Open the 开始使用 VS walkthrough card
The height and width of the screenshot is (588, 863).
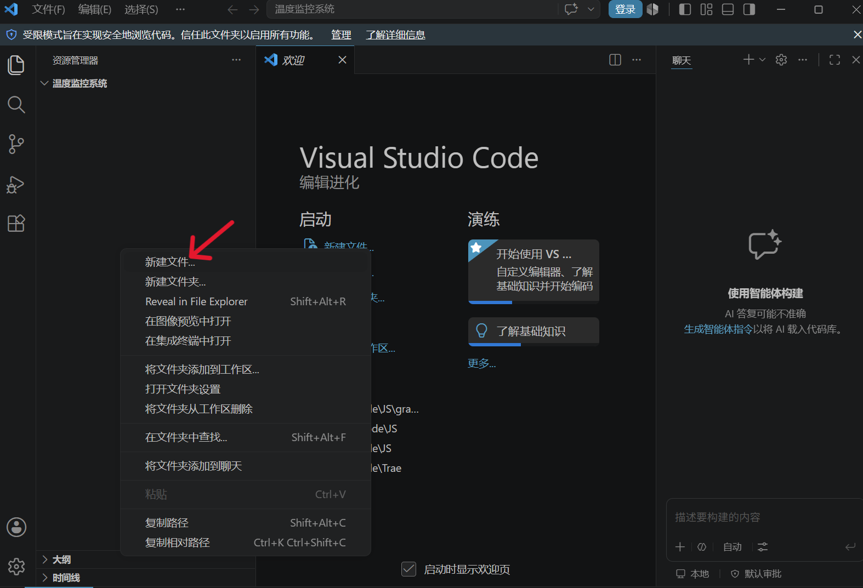533,271
